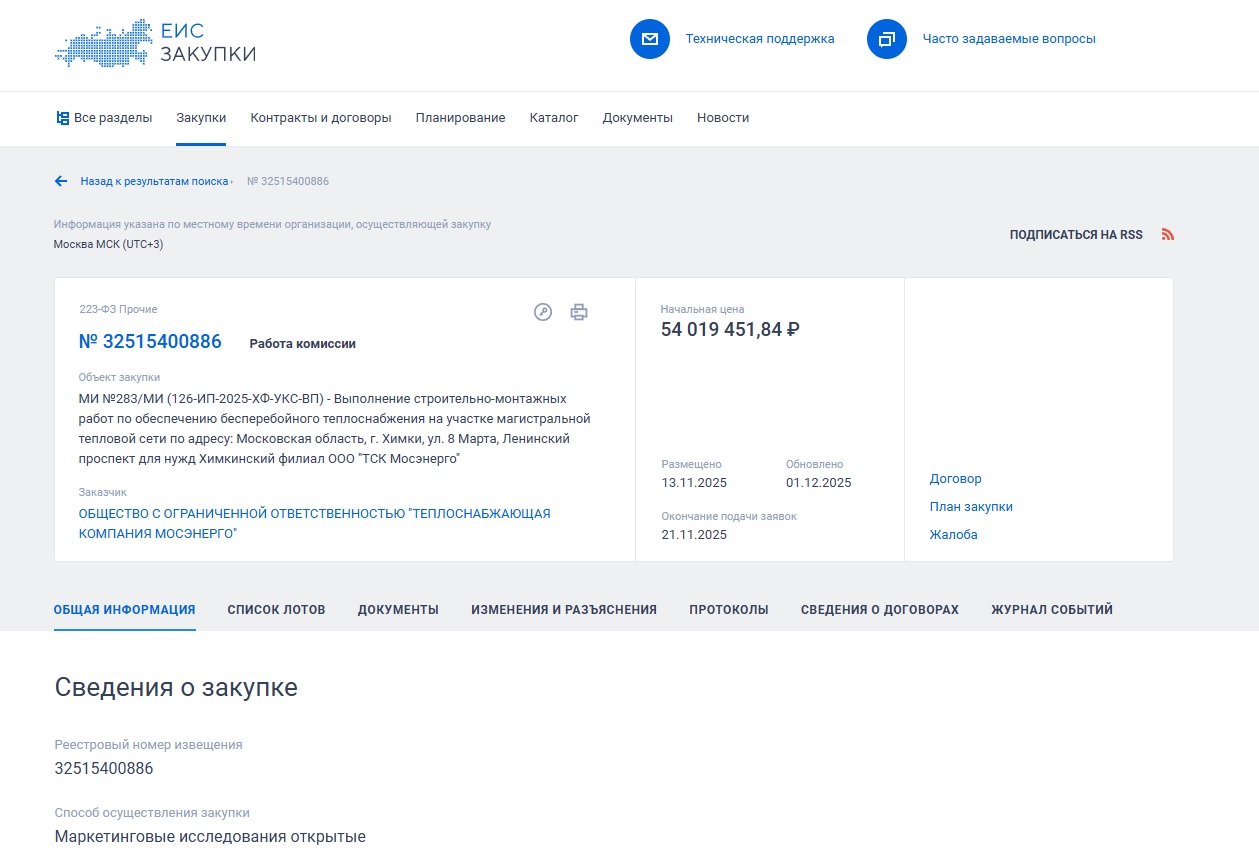Select the Журнал событий tab
Screen dimensions: 1259x861
[1051, 610]
